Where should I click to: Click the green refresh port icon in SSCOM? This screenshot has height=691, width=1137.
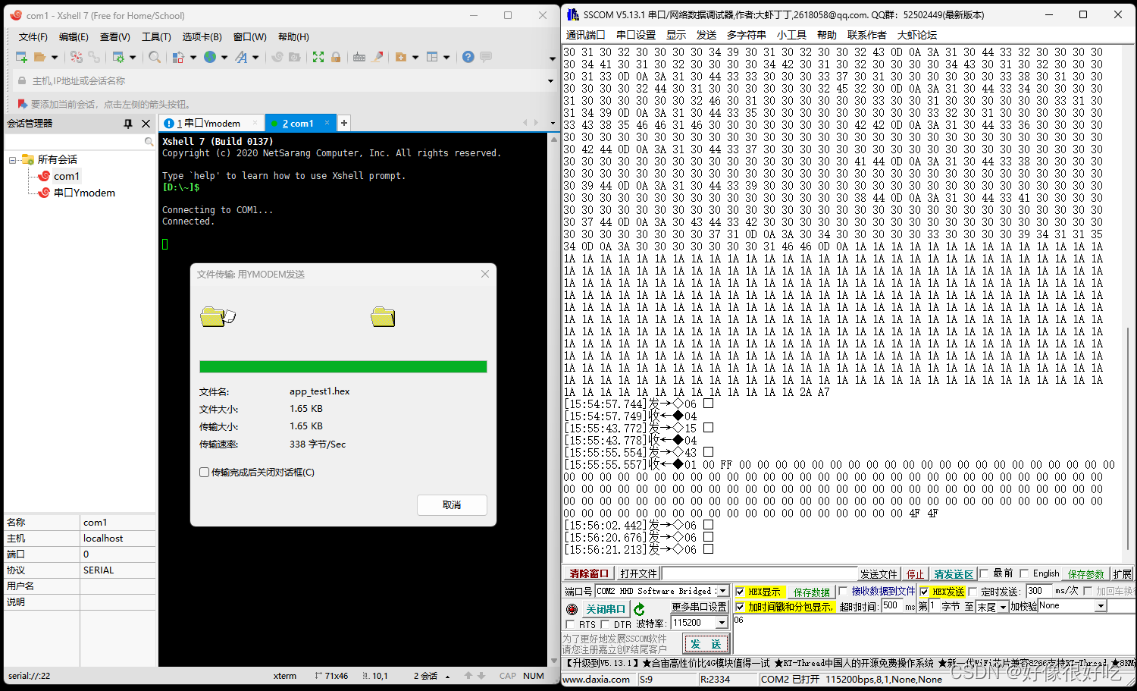[639, 609]
